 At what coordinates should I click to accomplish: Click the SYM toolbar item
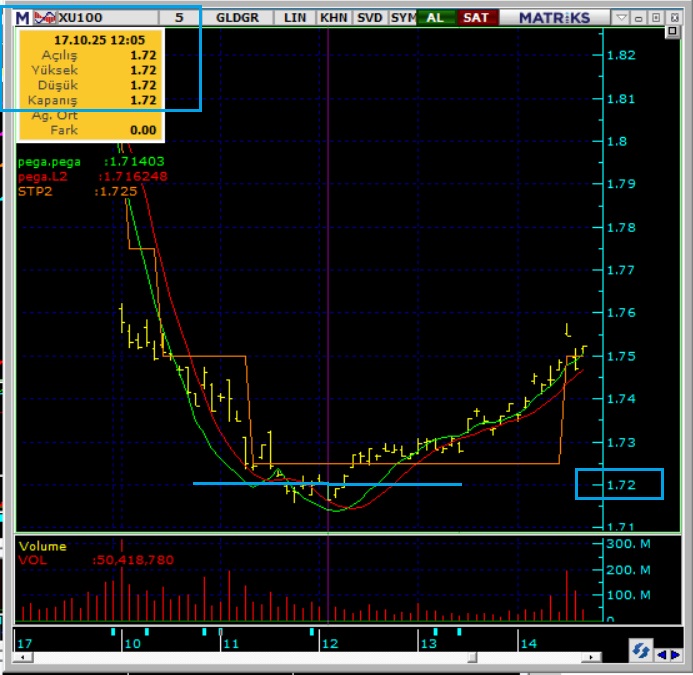[402, 17]
